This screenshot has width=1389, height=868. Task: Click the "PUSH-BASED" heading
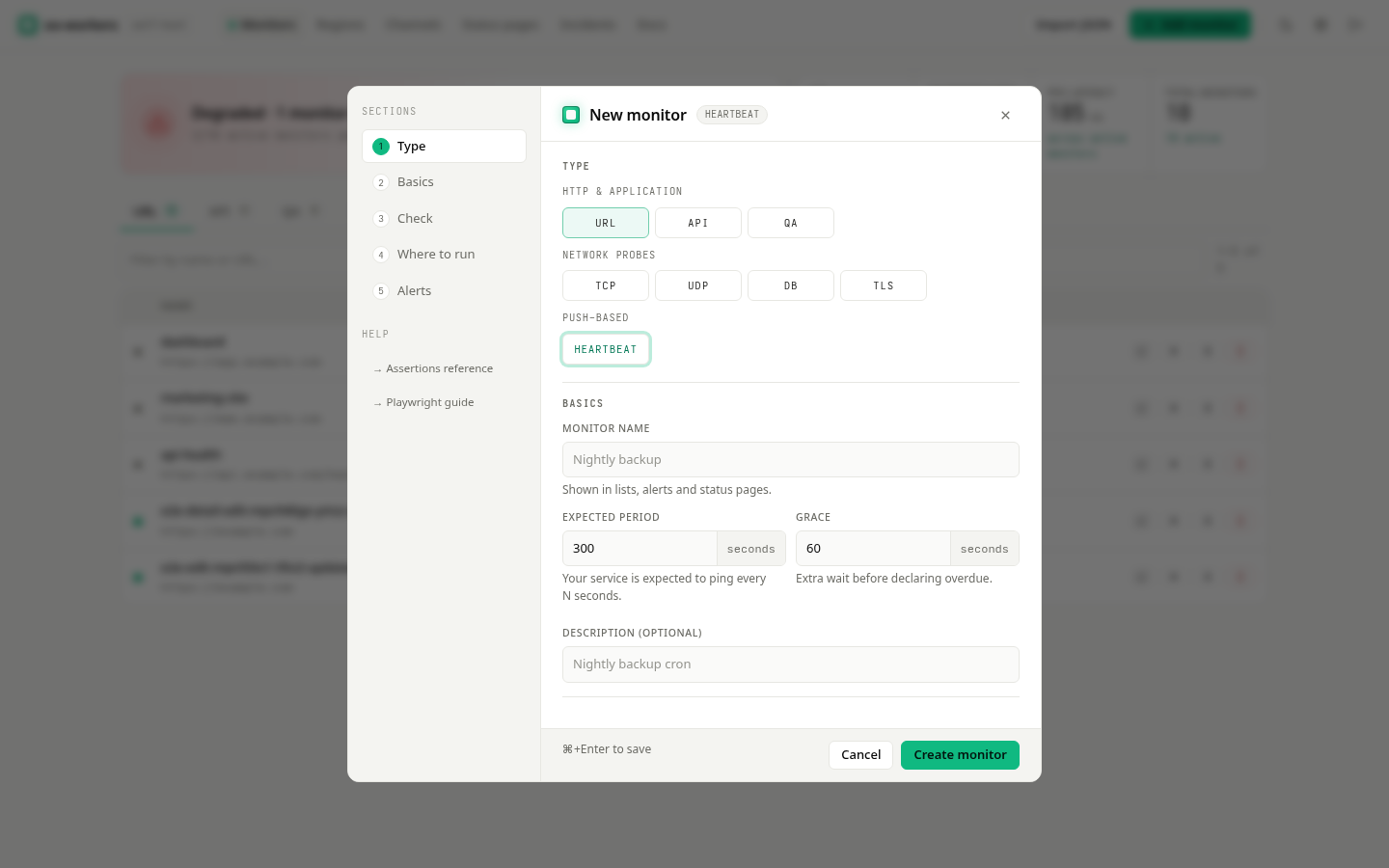[595, 318]
